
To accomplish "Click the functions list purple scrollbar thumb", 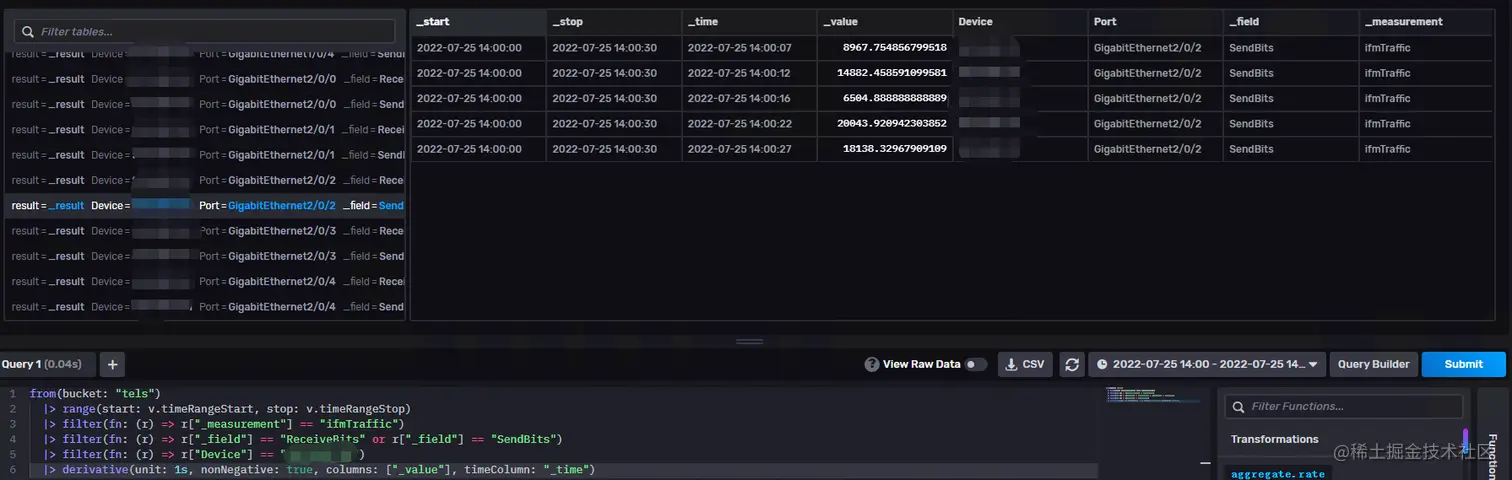I will pos(1465,440).
